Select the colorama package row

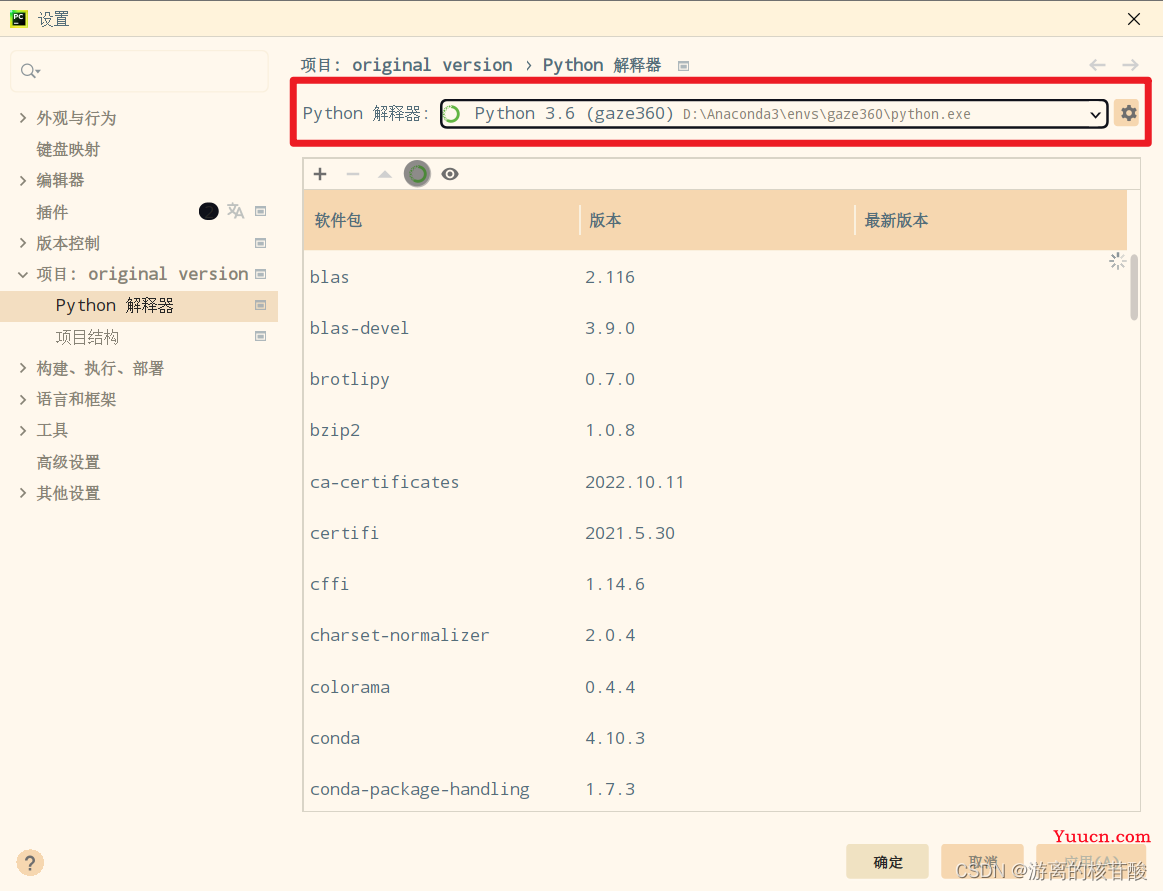click(715, 687)
